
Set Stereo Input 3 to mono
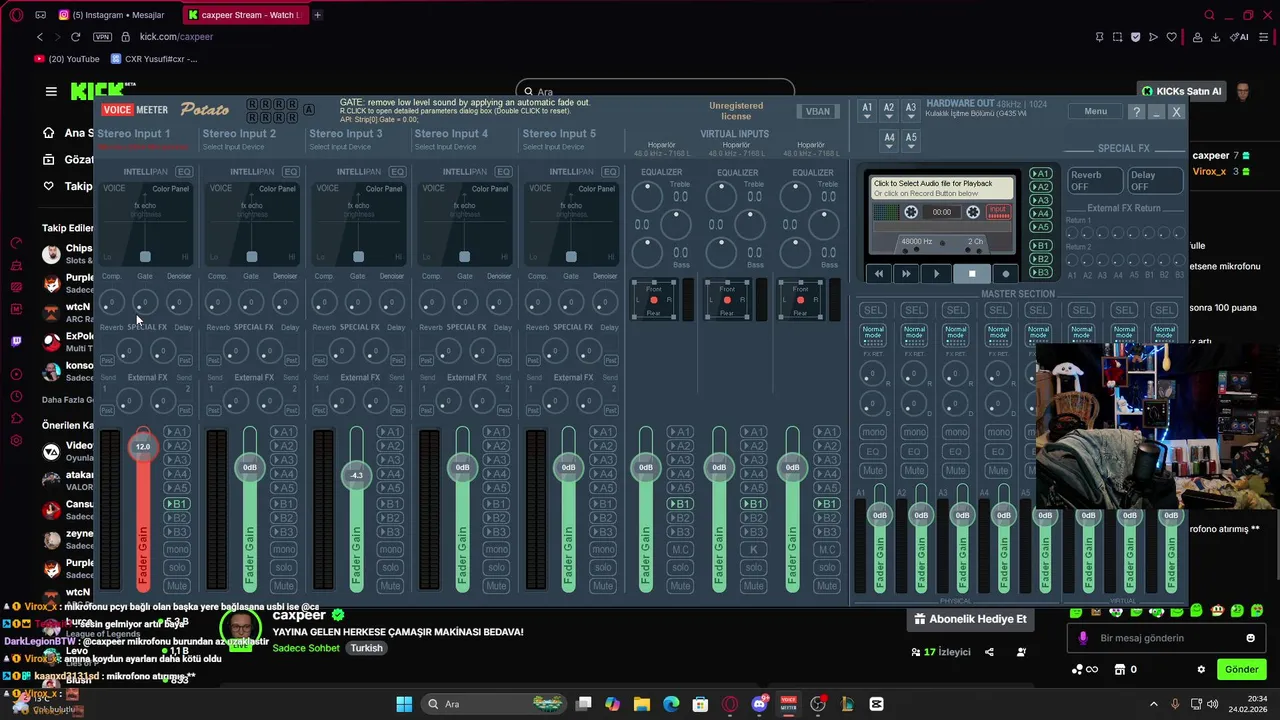[x=390, y=550]
